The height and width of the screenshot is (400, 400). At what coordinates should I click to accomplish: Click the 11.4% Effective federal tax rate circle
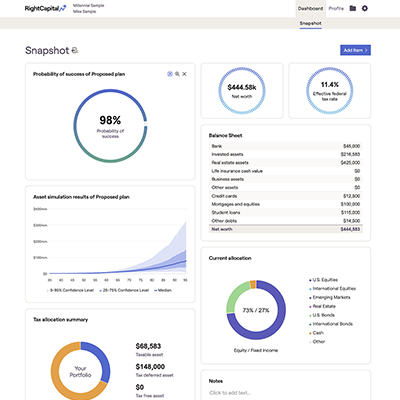330,91
